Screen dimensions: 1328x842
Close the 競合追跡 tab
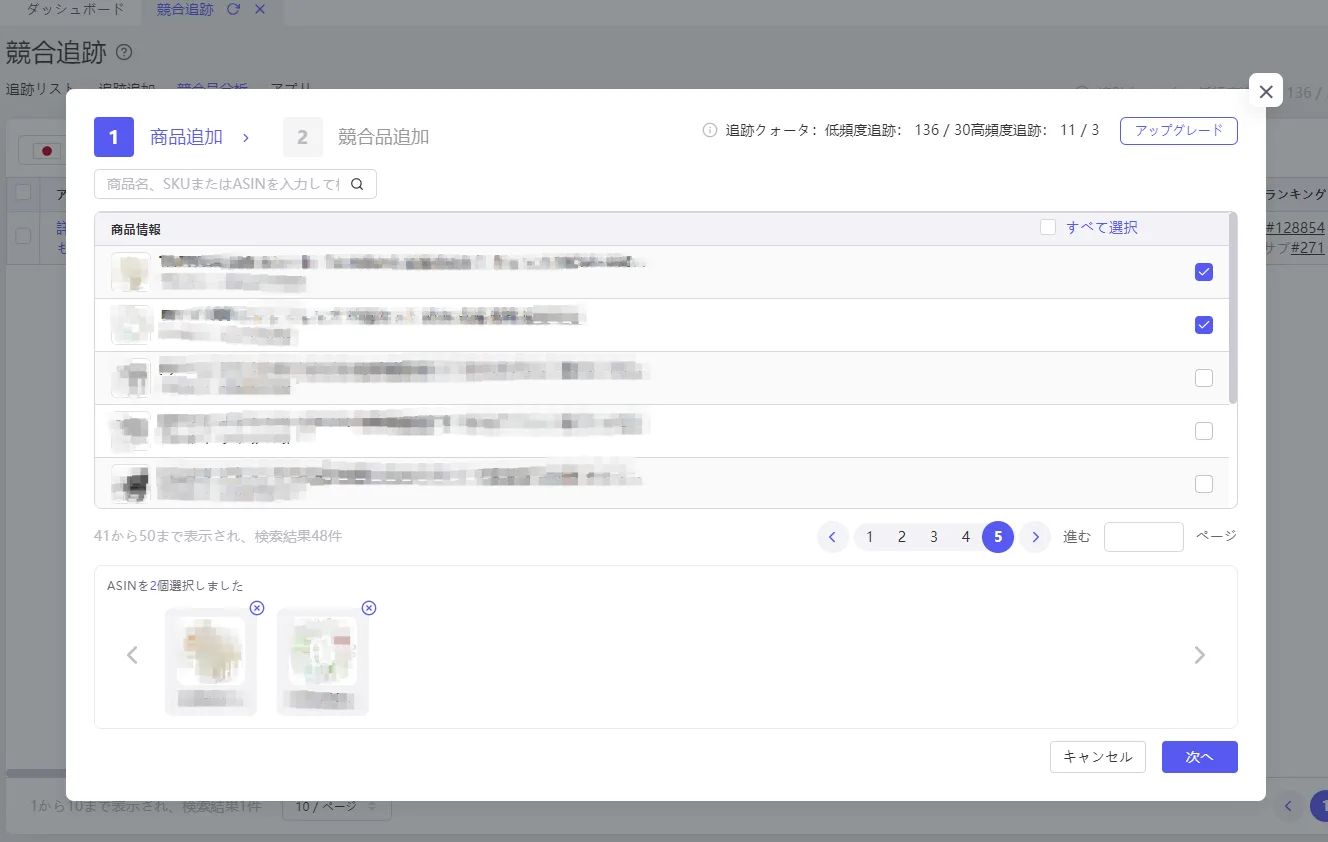pyautogui.click(x=260, y=9)
